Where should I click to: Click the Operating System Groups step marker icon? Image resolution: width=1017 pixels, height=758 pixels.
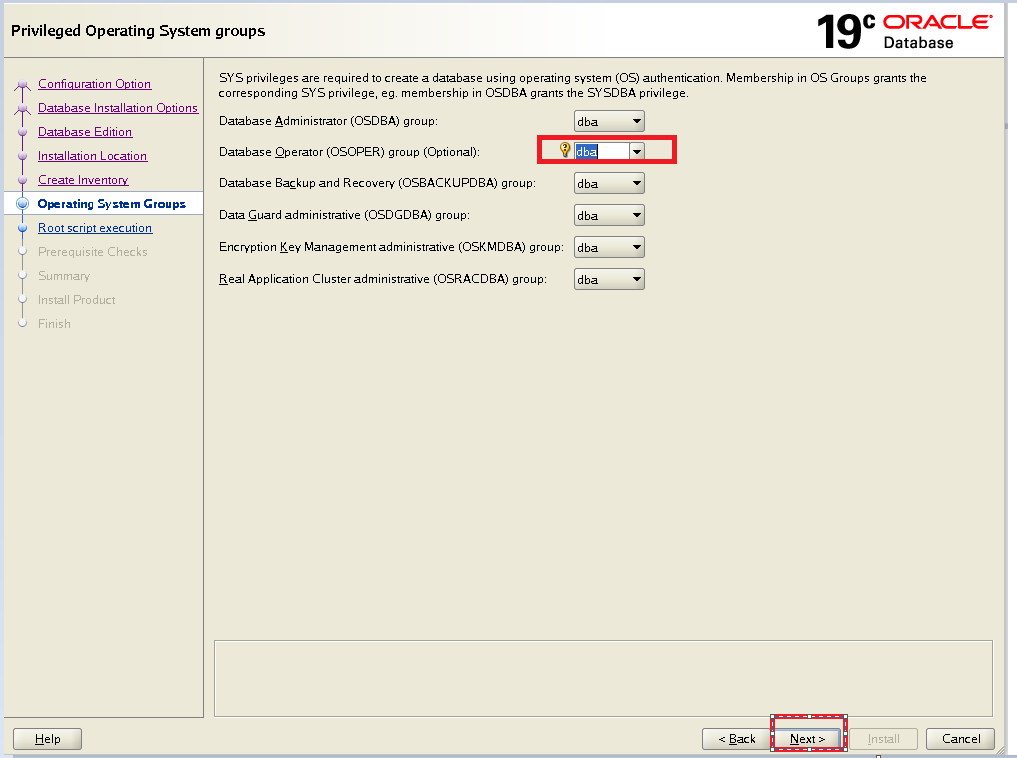click(22, 203)
